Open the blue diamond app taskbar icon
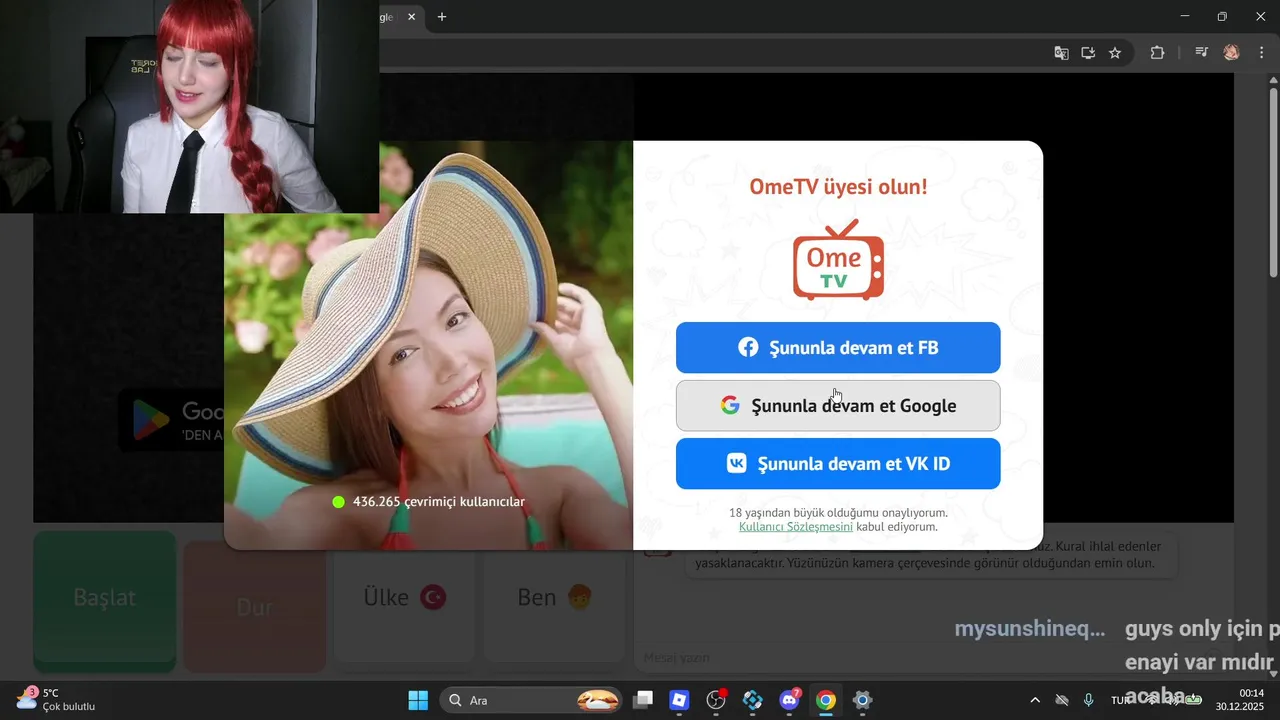The height and width of the screenshot is (720, 1280). 753,700
